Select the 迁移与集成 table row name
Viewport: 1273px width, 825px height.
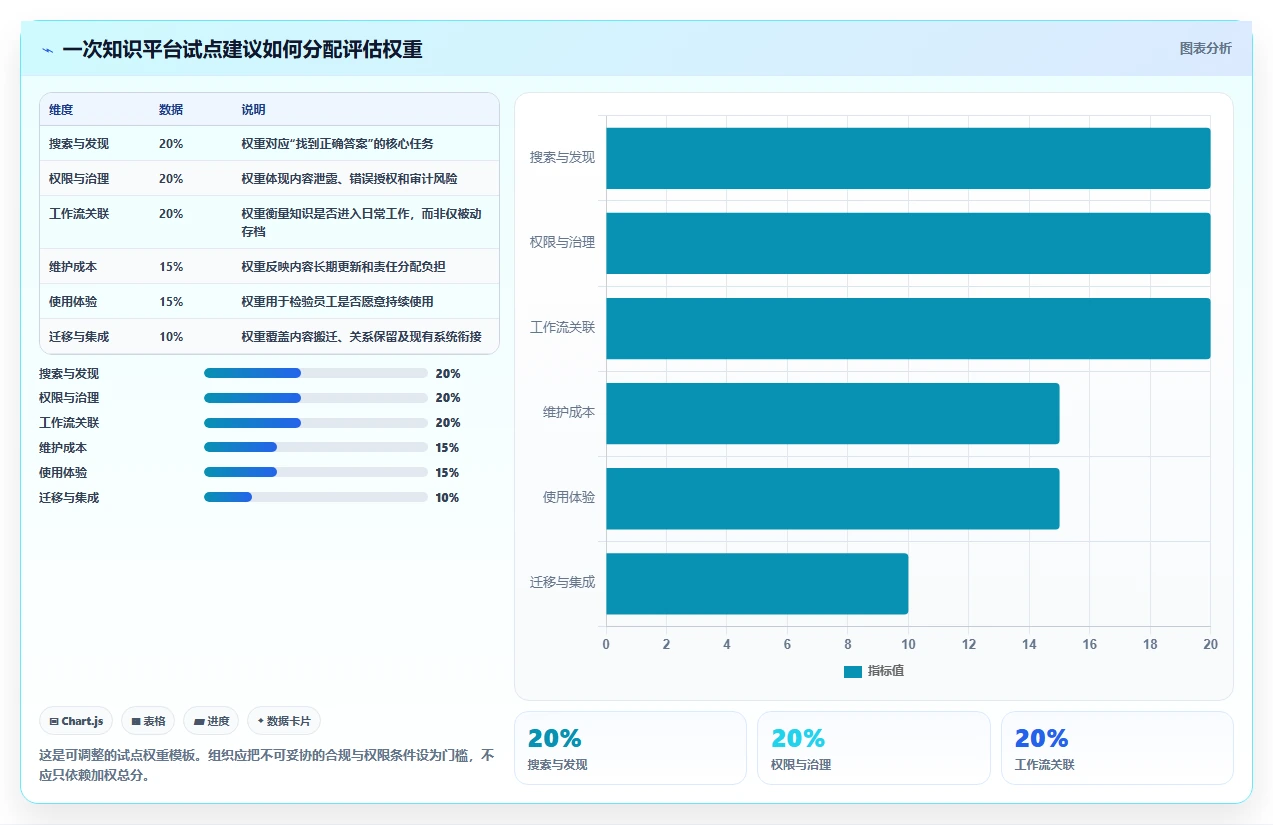pyautogui.click(x=79, y=337)
